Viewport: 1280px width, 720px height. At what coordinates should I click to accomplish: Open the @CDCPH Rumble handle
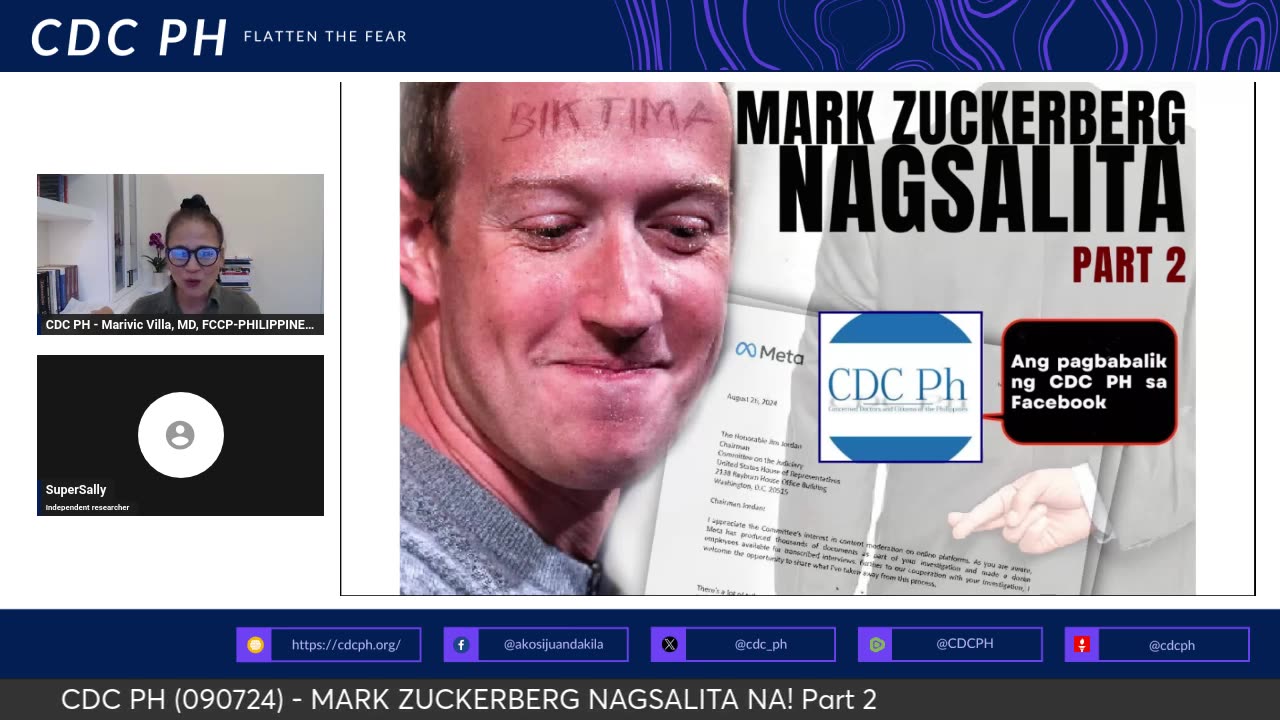click(x=965, y=644)
